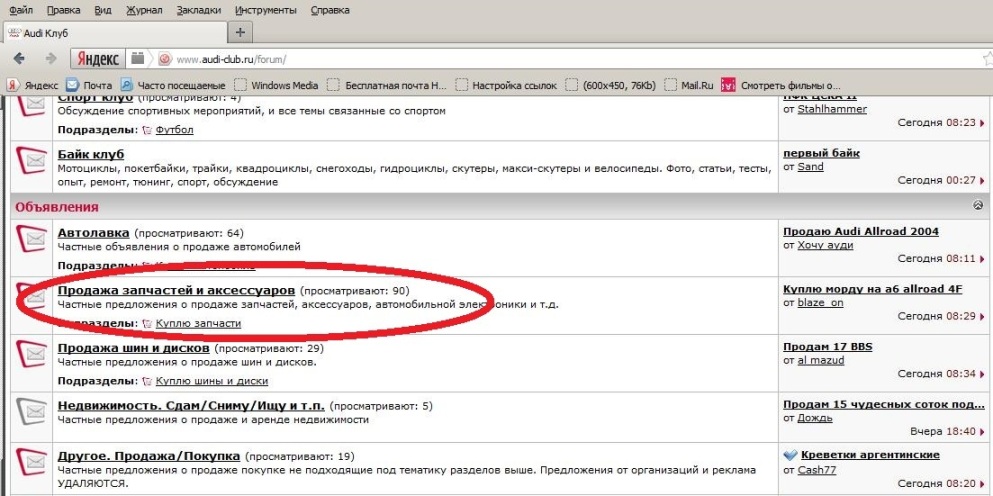Image resolution: width=993 pixels, height=496 pixels.
Task: Open Куплю шины и диски subforum
Action: pos(212,381)
